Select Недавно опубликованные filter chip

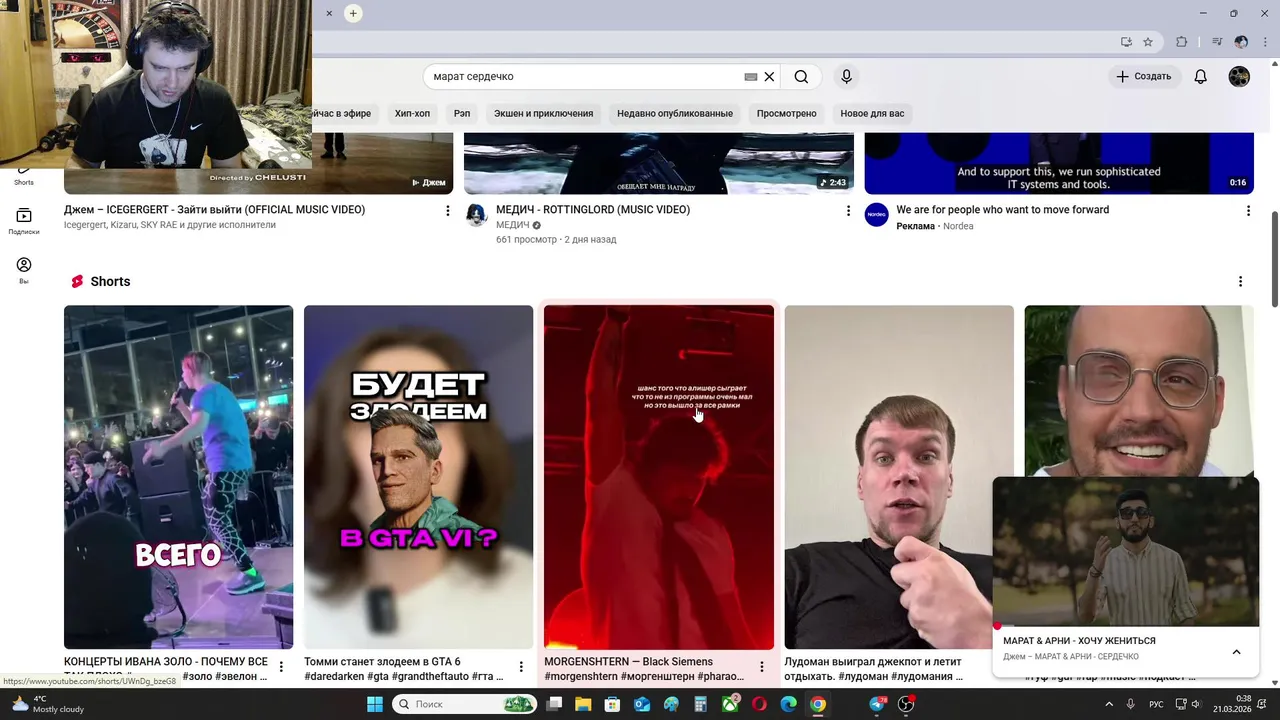click(x=675, y=114)
